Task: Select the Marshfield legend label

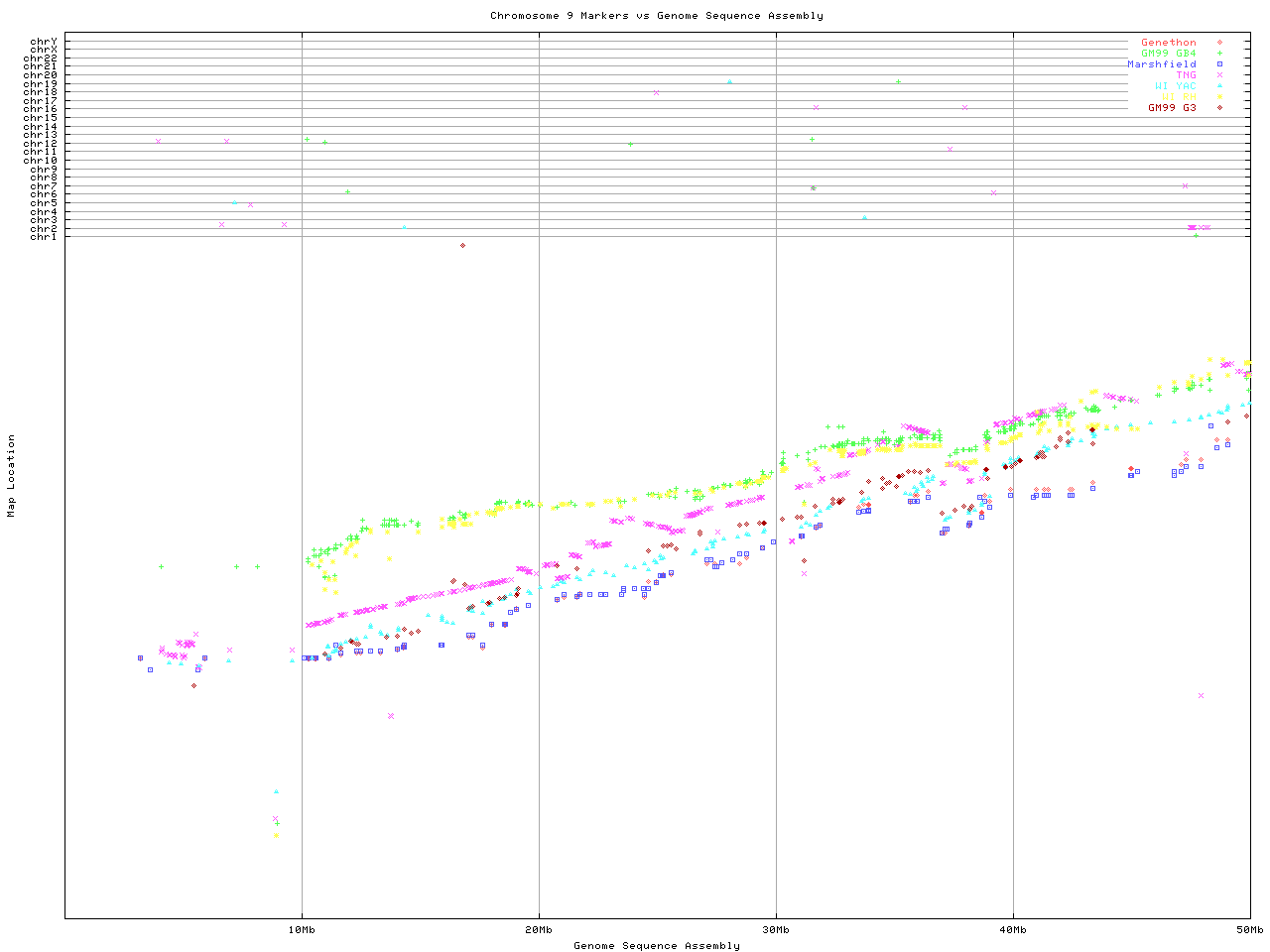Action: click(x=1161, y=64)
